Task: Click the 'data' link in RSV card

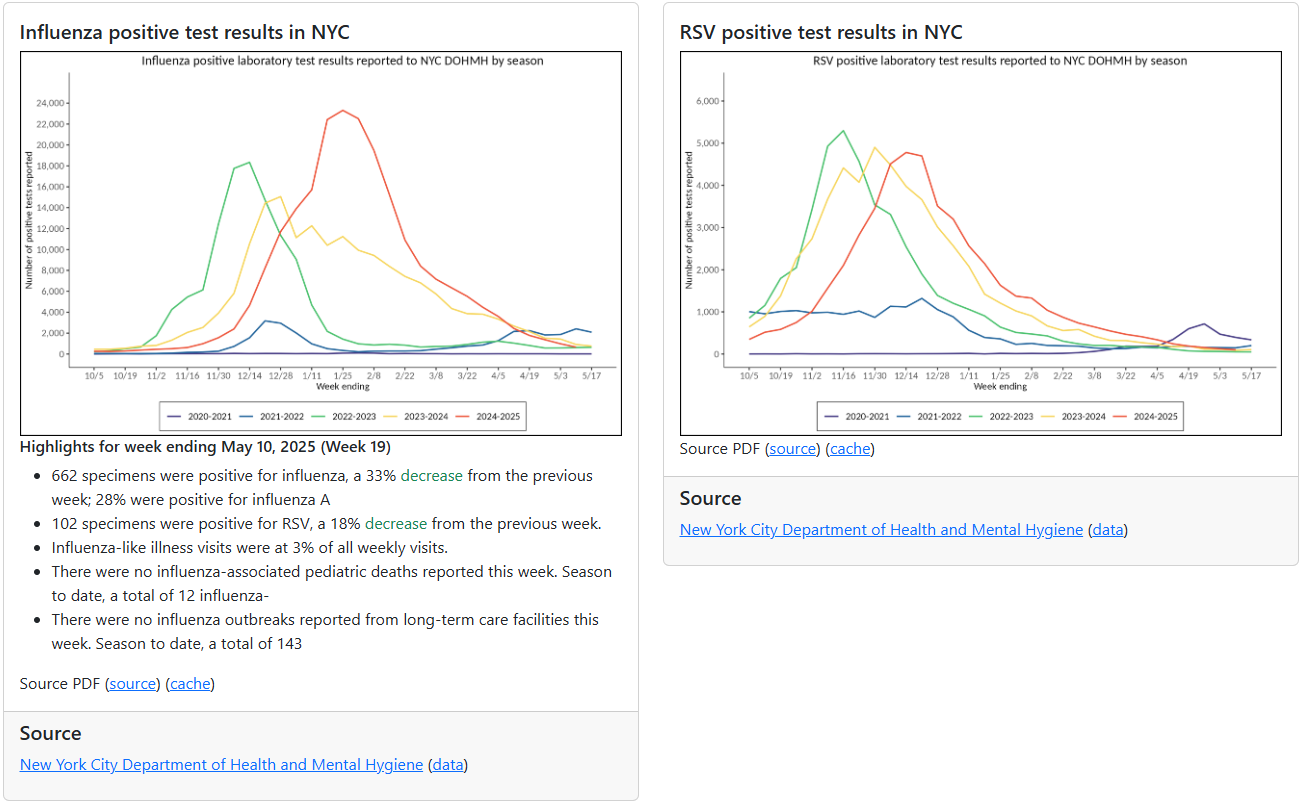Action: click(1108, 530)
